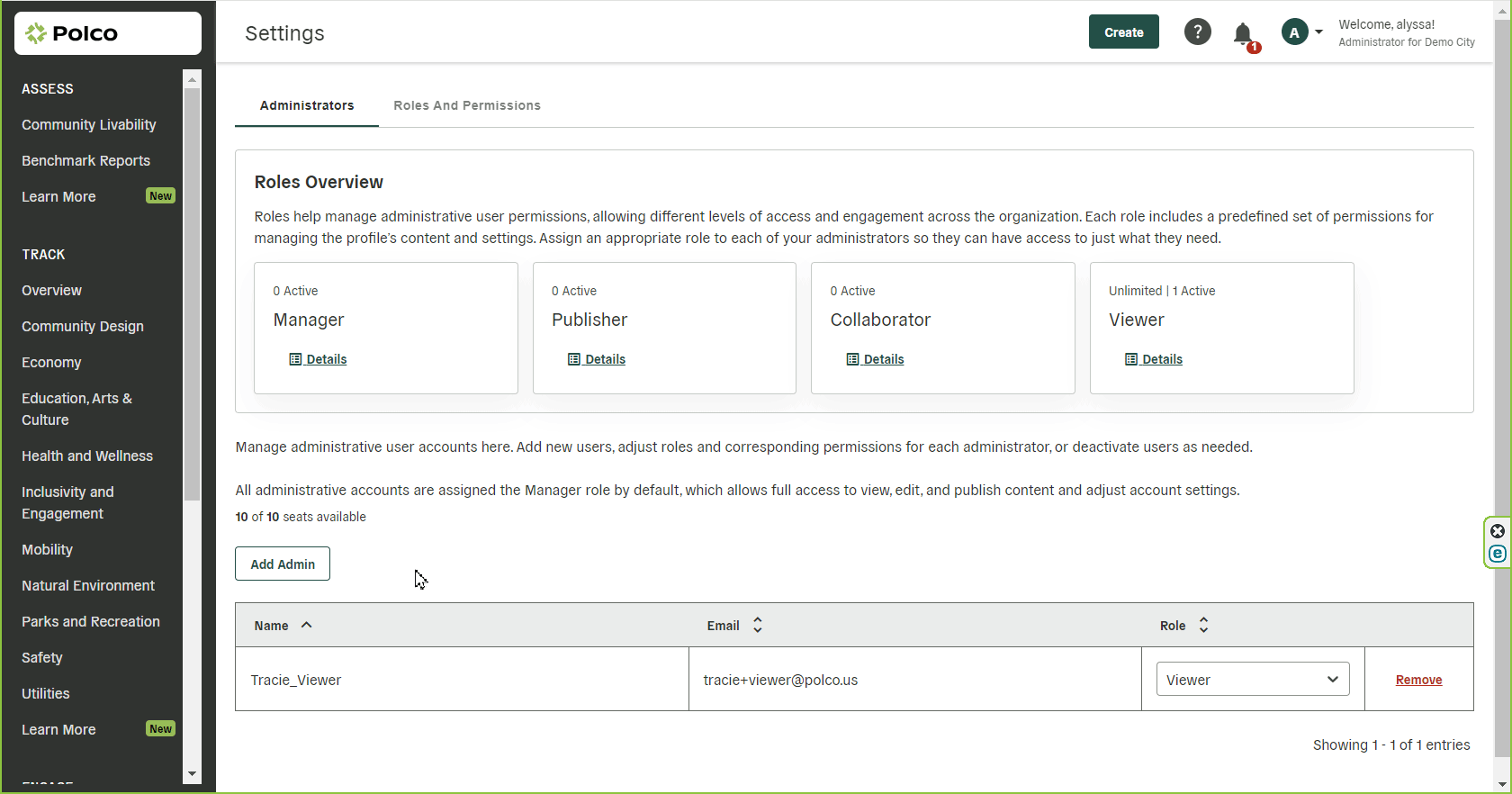1512x794 pixels.
Task: Click the tracie+viewer@polco.us email cell
Action: tap(915, 680)
